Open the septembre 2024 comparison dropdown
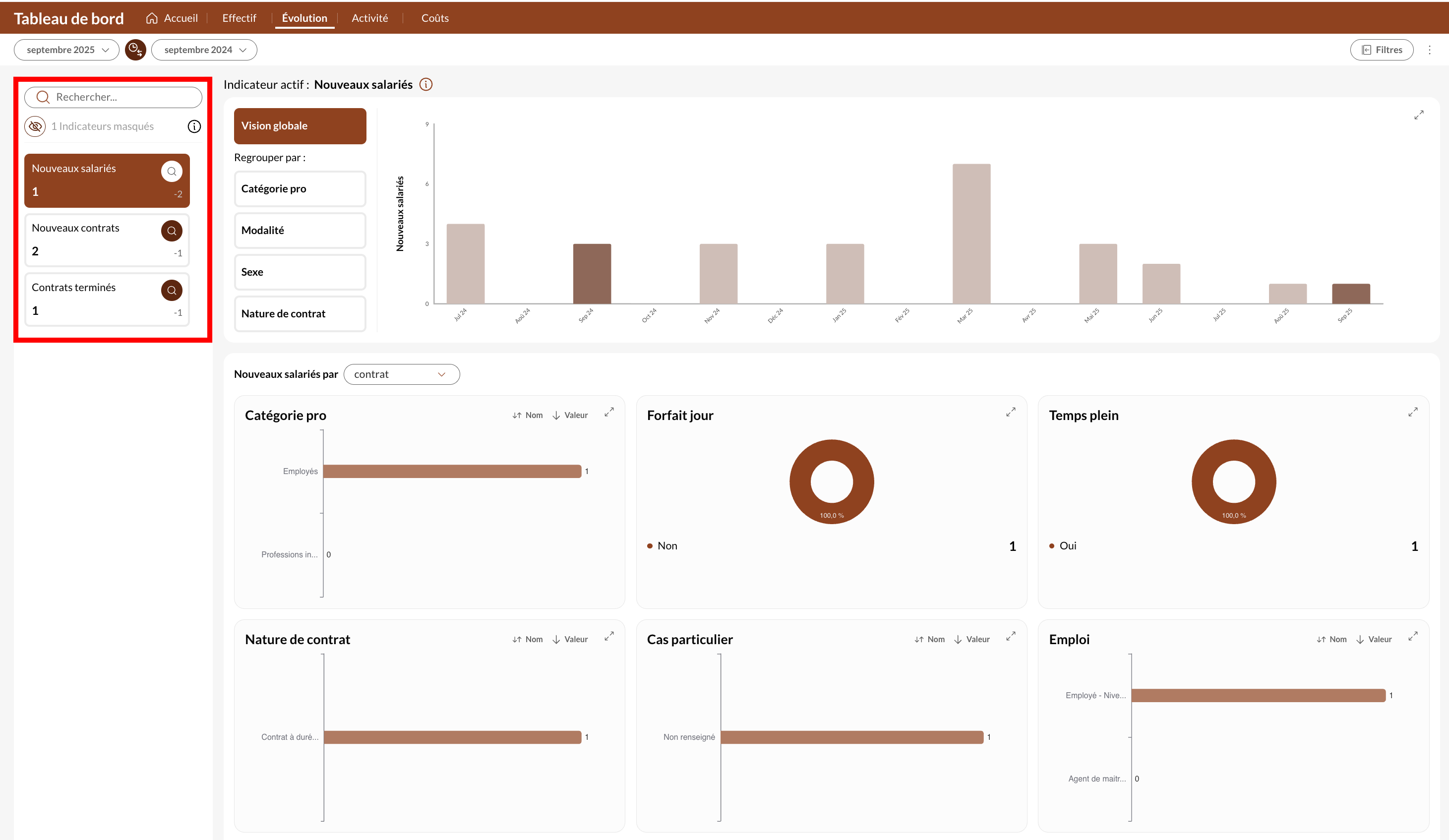Viewport: 1449px width, 840px height. coord(204,50)
